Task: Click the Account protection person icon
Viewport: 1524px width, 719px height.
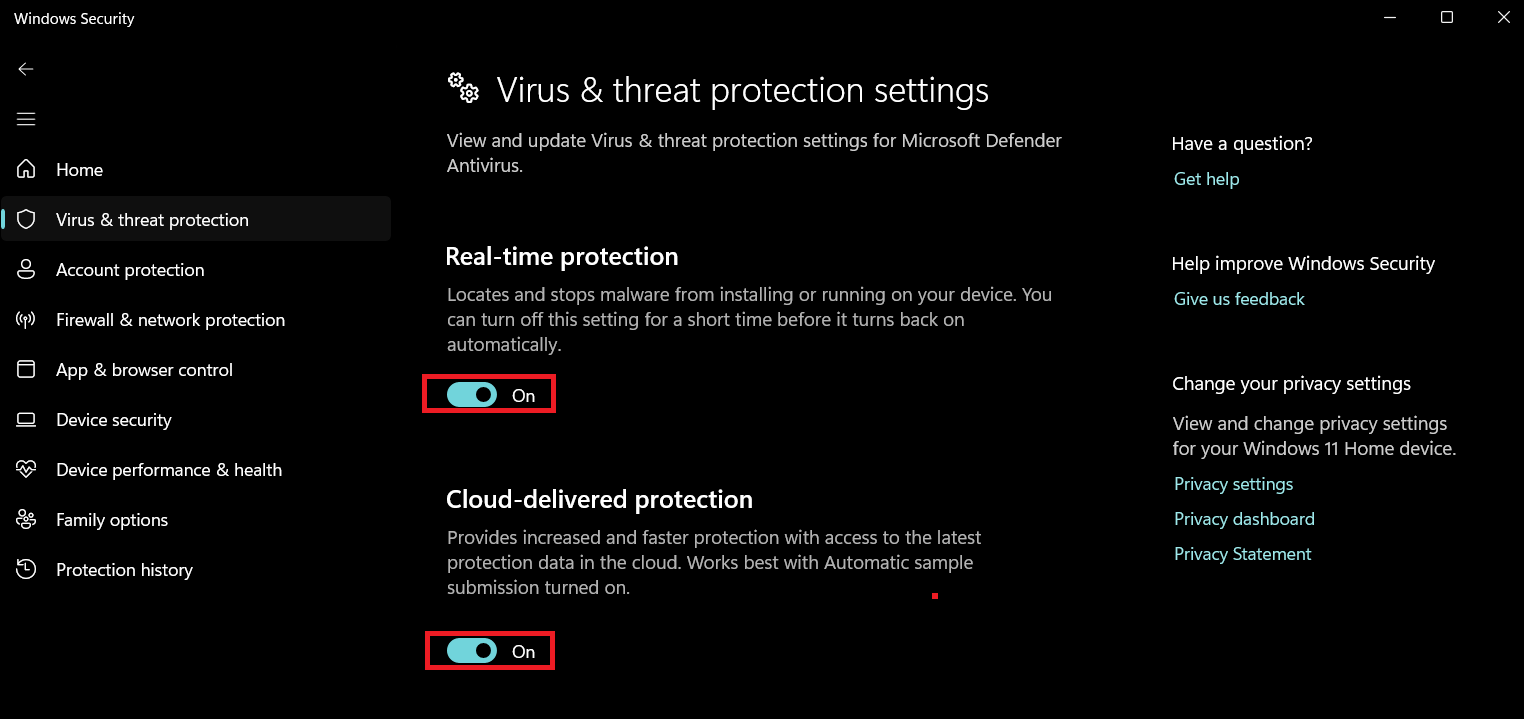Action: tap(26, 270)
